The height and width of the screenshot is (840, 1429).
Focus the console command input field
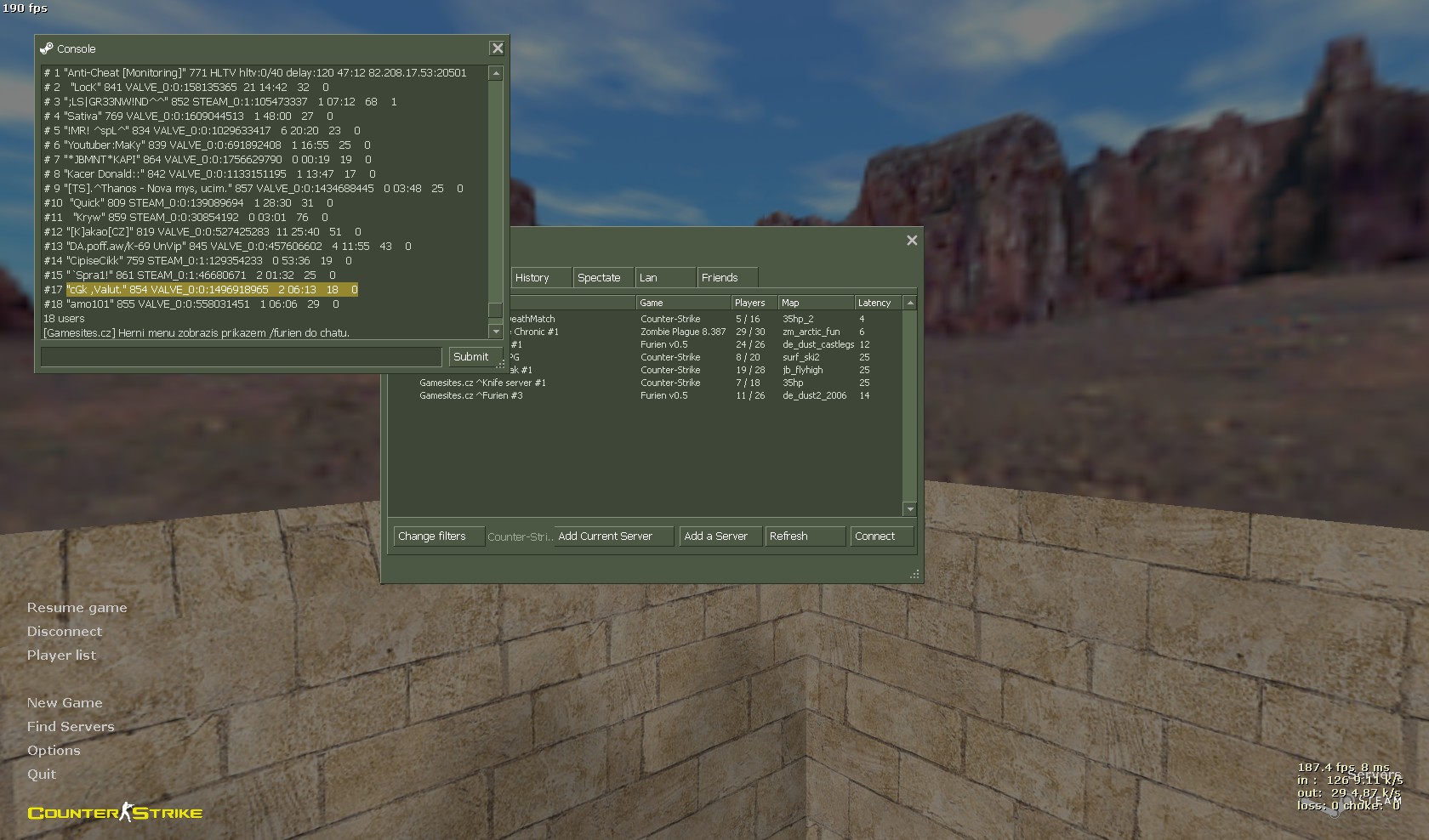tap(241, 357)
